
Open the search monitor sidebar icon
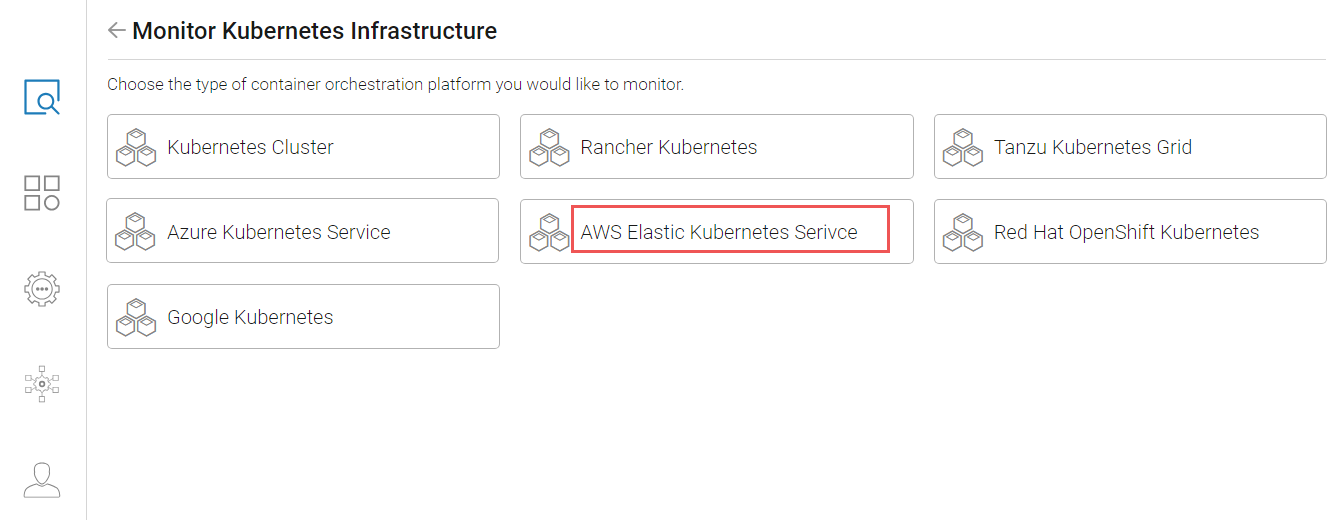(x=42, y=97)
